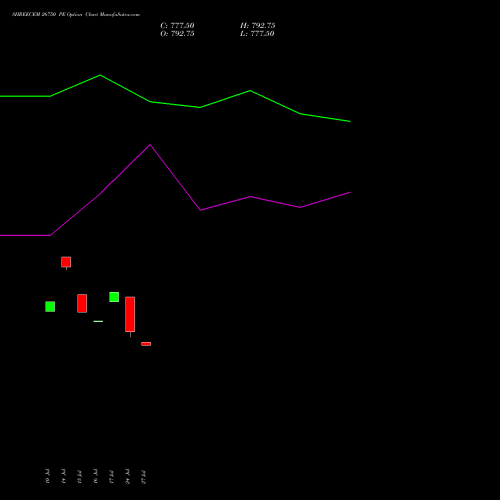Click the close price C: 777.50
Screen dimensions: 500x500
click(x=177, y=26)
